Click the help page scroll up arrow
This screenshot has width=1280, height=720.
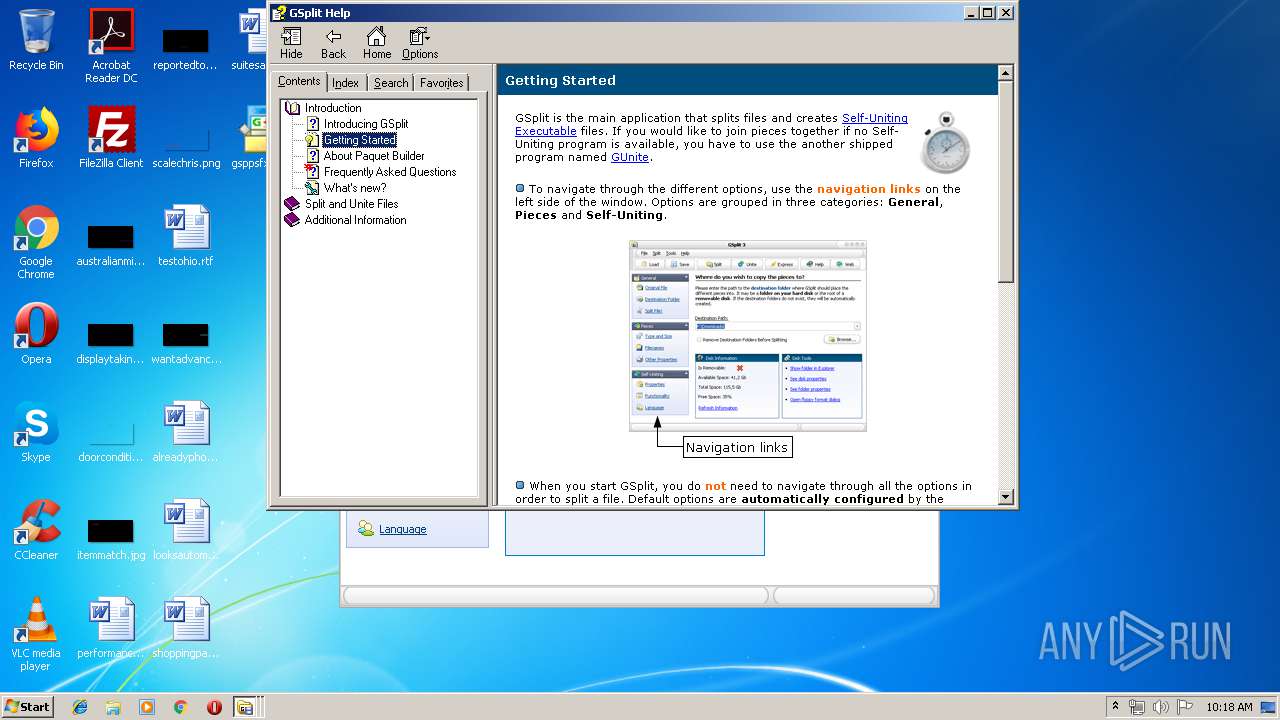1006,73
